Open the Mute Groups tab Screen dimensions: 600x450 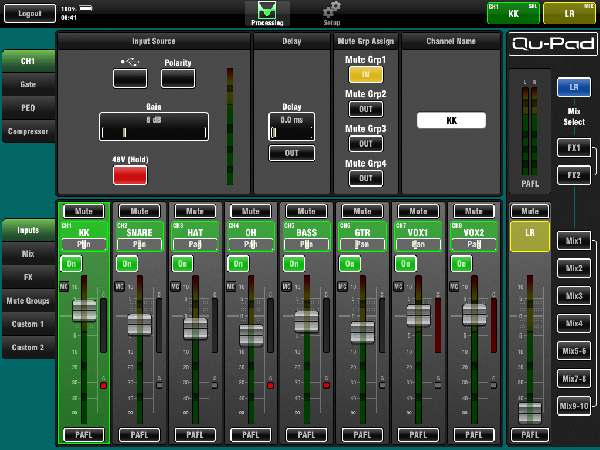(28, 300)
